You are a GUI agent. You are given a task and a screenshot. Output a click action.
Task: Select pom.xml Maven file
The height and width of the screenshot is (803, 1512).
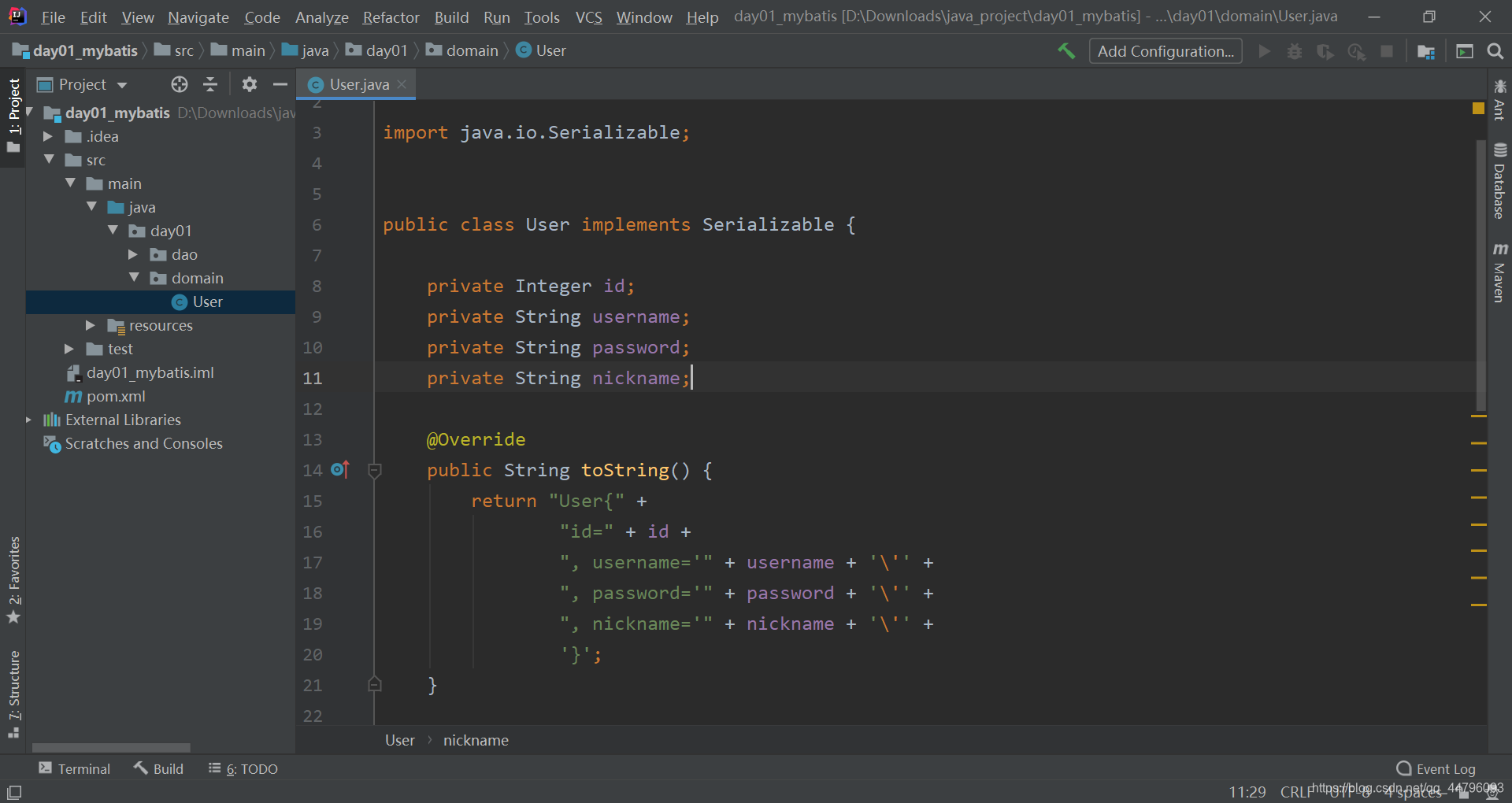pos(116,396)
